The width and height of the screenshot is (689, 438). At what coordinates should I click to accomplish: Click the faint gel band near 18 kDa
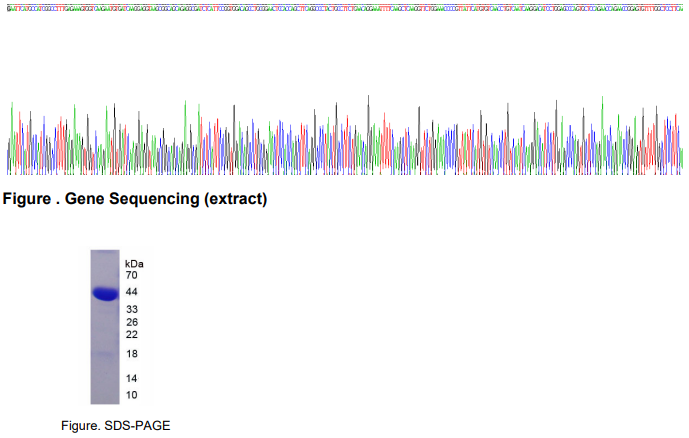[x=104, y=354]
